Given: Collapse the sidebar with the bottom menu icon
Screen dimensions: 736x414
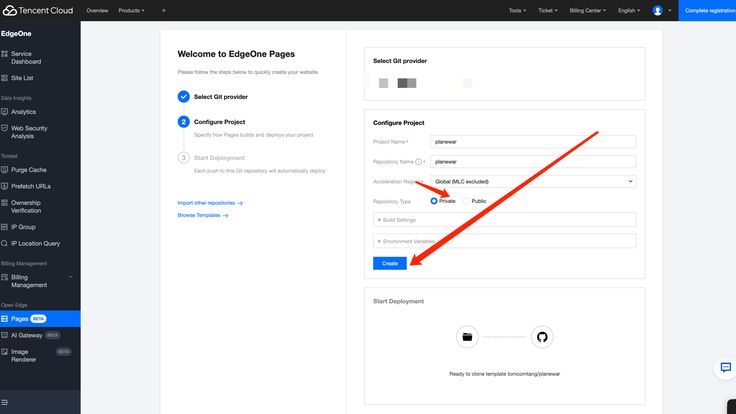Looking at the screenshot, I should [x=5, y=402].
